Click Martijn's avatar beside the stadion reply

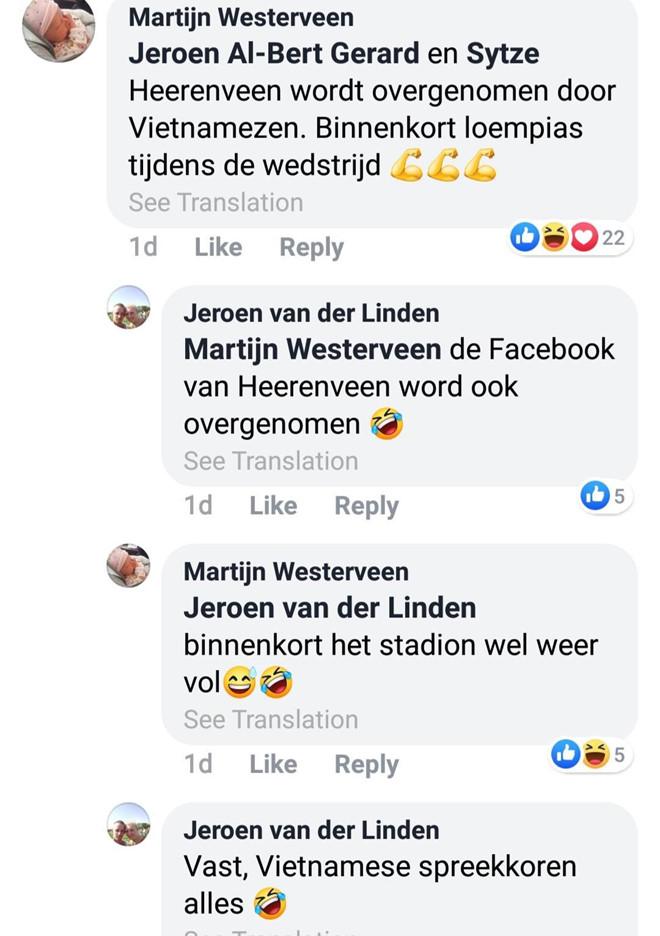(x=129, y=566)
